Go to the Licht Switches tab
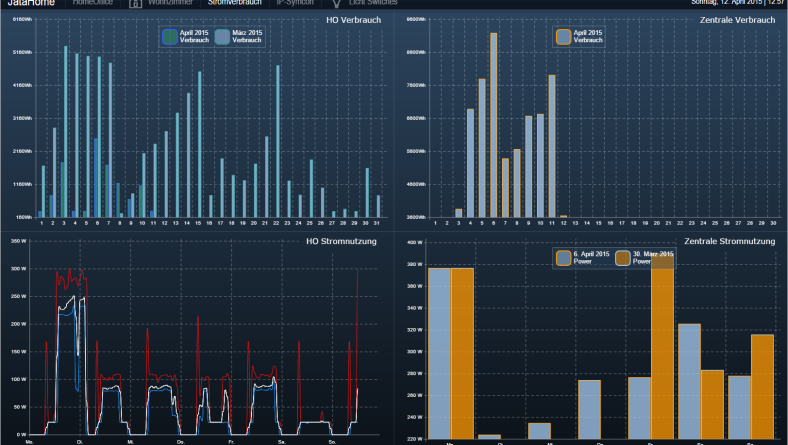The width and height of the screenshot is (788, 445). click(x=372, y=3)
